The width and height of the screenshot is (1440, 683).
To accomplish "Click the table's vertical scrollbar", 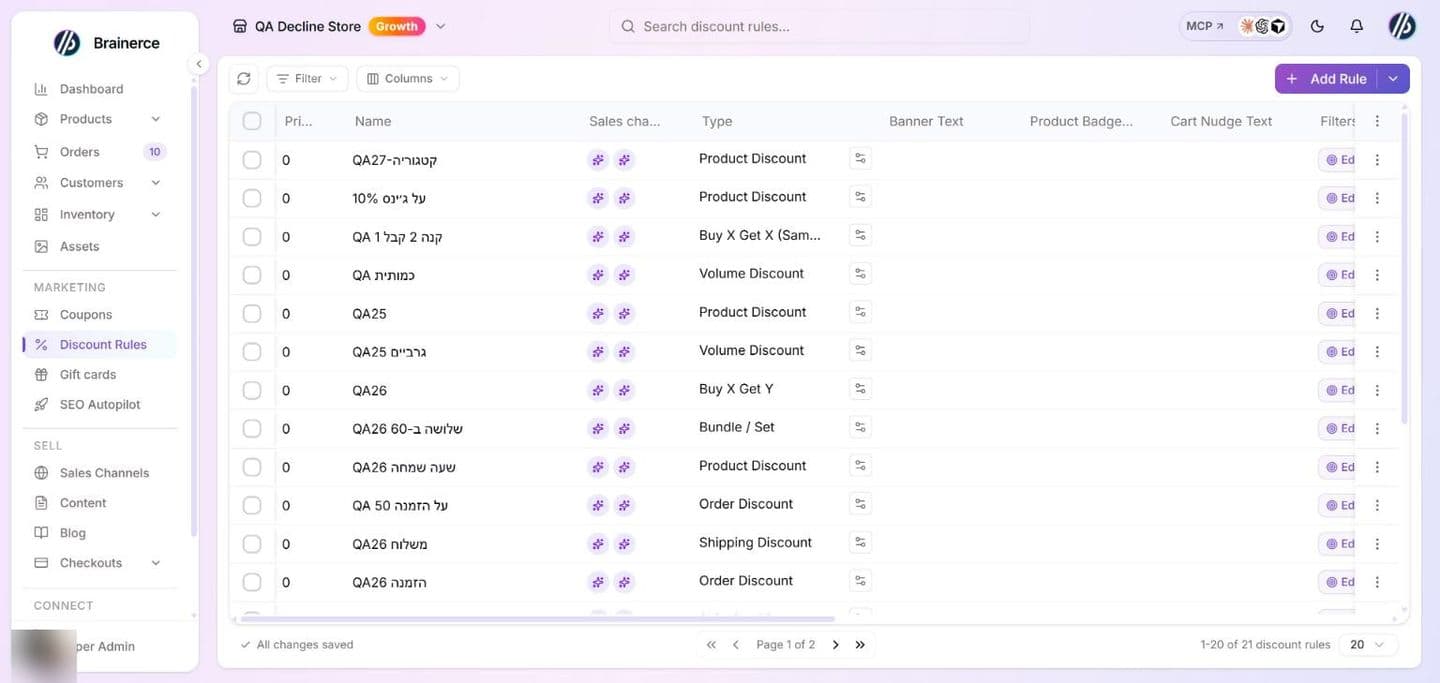I will tap(1404, 268).
